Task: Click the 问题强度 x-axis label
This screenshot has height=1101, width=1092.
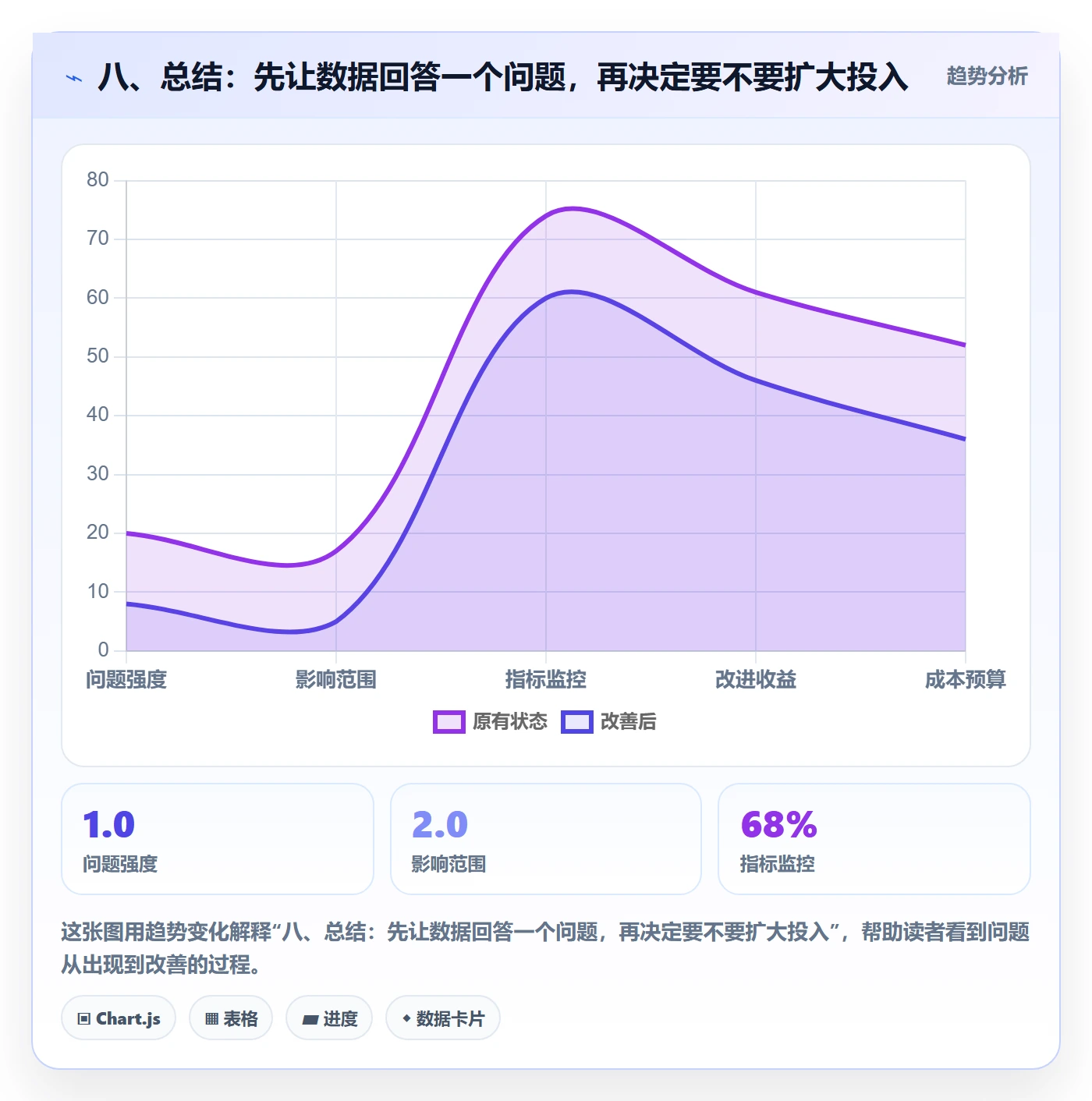Action: coord(126,679)
